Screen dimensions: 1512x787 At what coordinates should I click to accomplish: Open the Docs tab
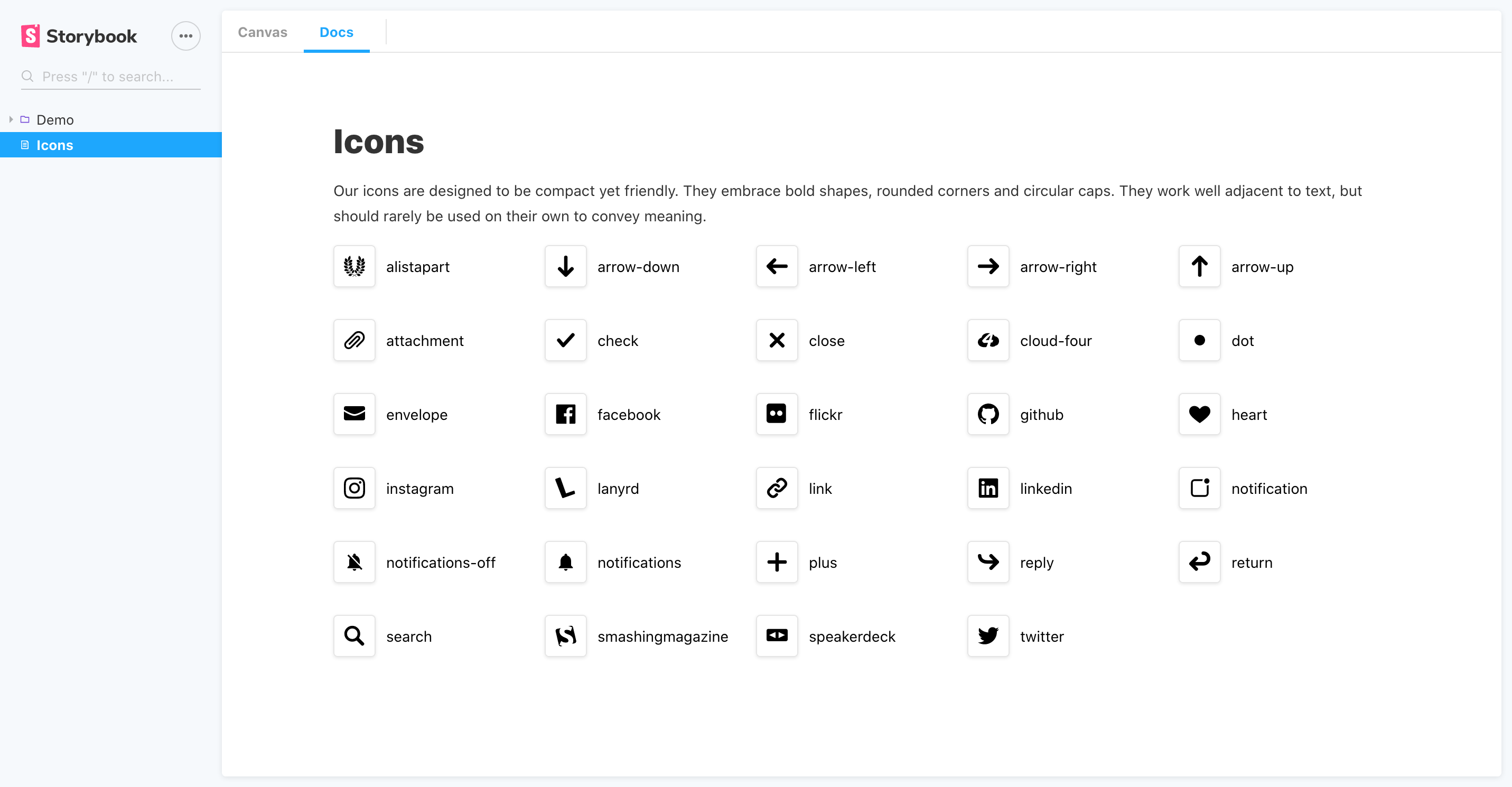tap(337, 32)
